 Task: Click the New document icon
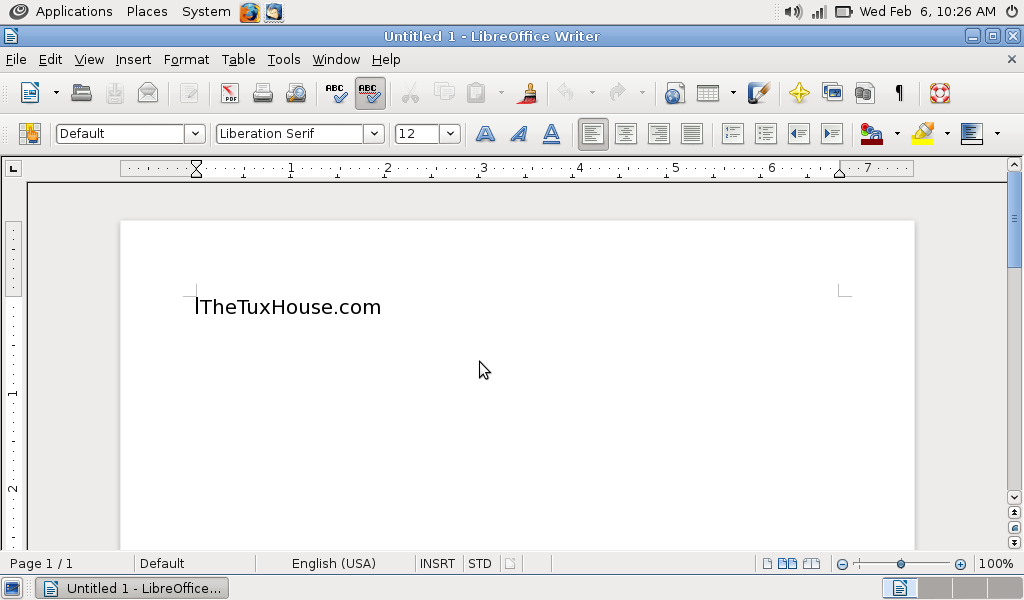click(30, 93)
